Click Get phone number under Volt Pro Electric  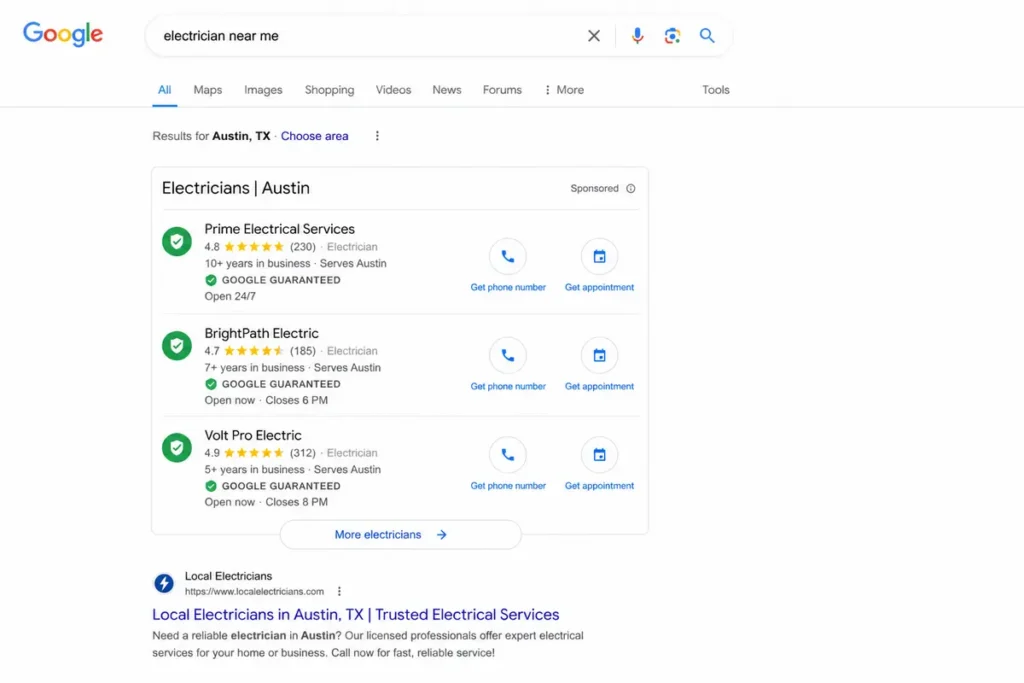[507, 486]
